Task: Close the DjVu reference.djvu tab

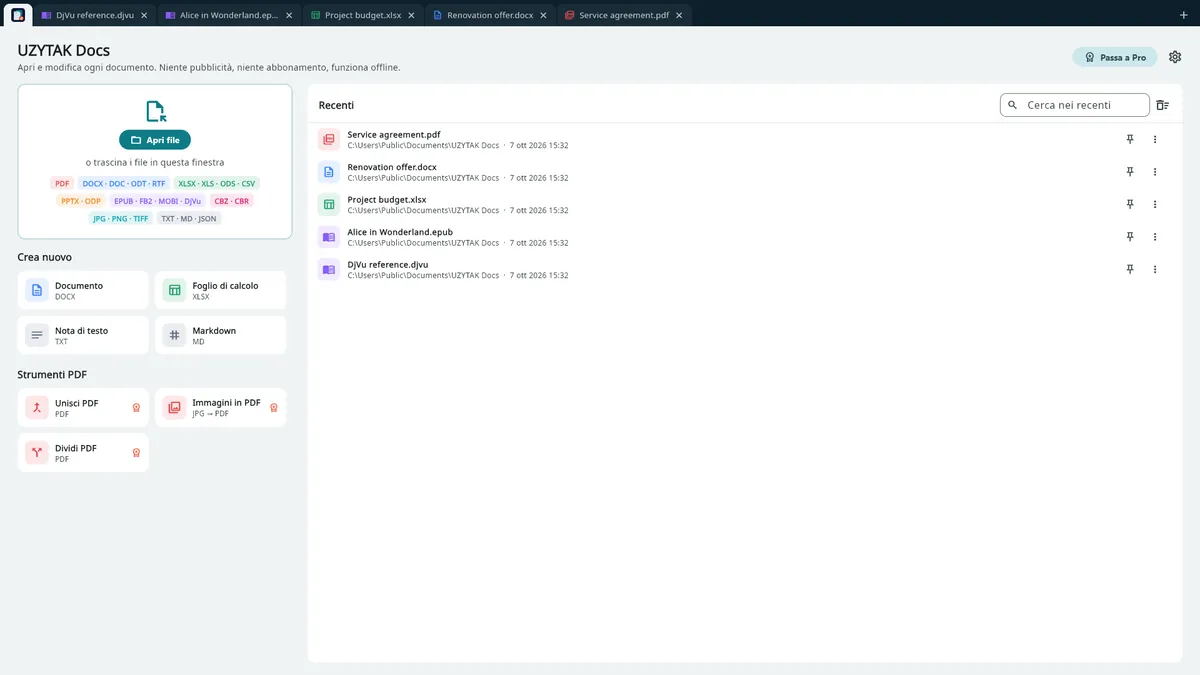Action: [144, 16]
